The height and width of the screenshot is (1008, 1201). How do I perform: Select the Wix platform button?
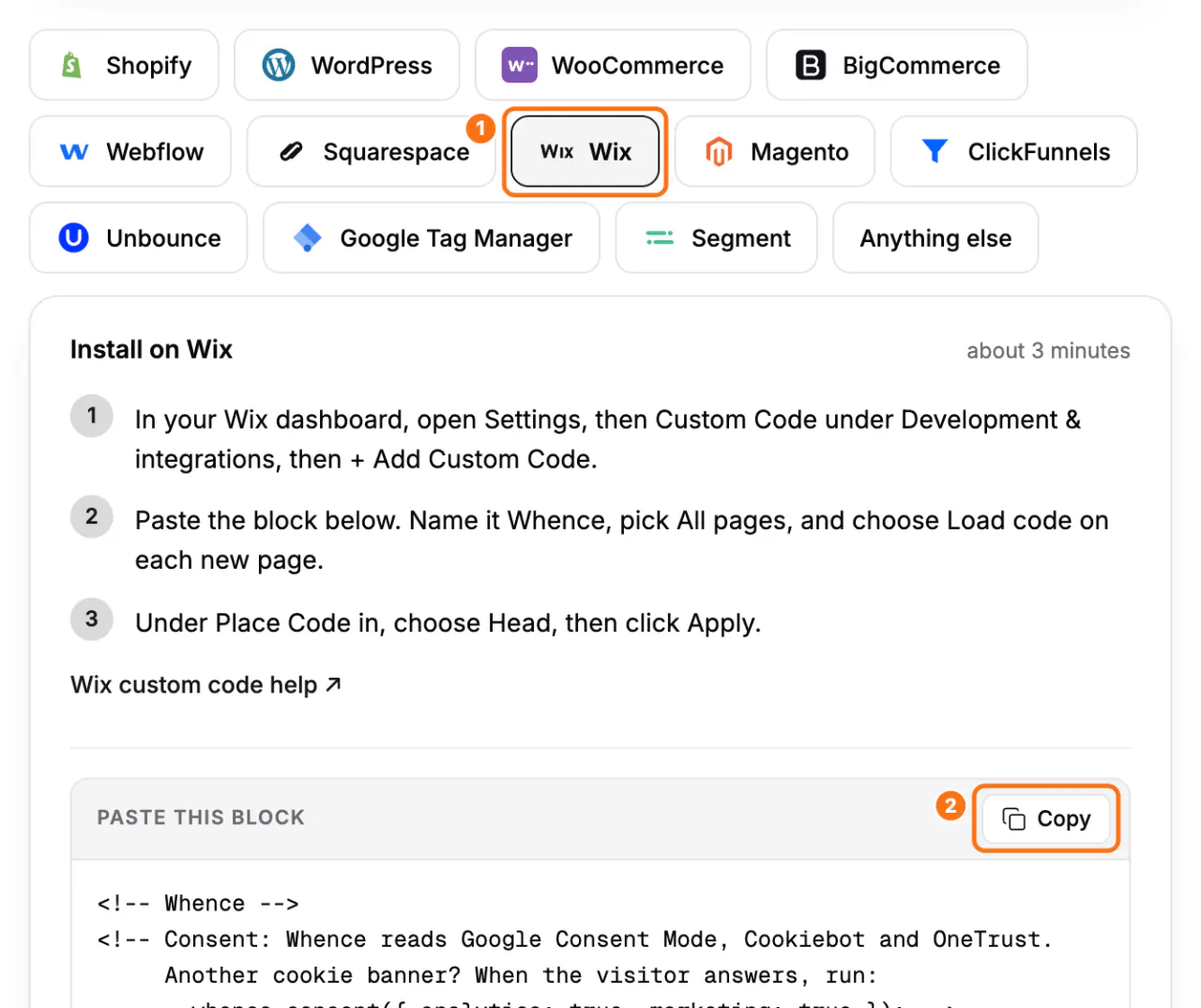click(x=585, y=151)
